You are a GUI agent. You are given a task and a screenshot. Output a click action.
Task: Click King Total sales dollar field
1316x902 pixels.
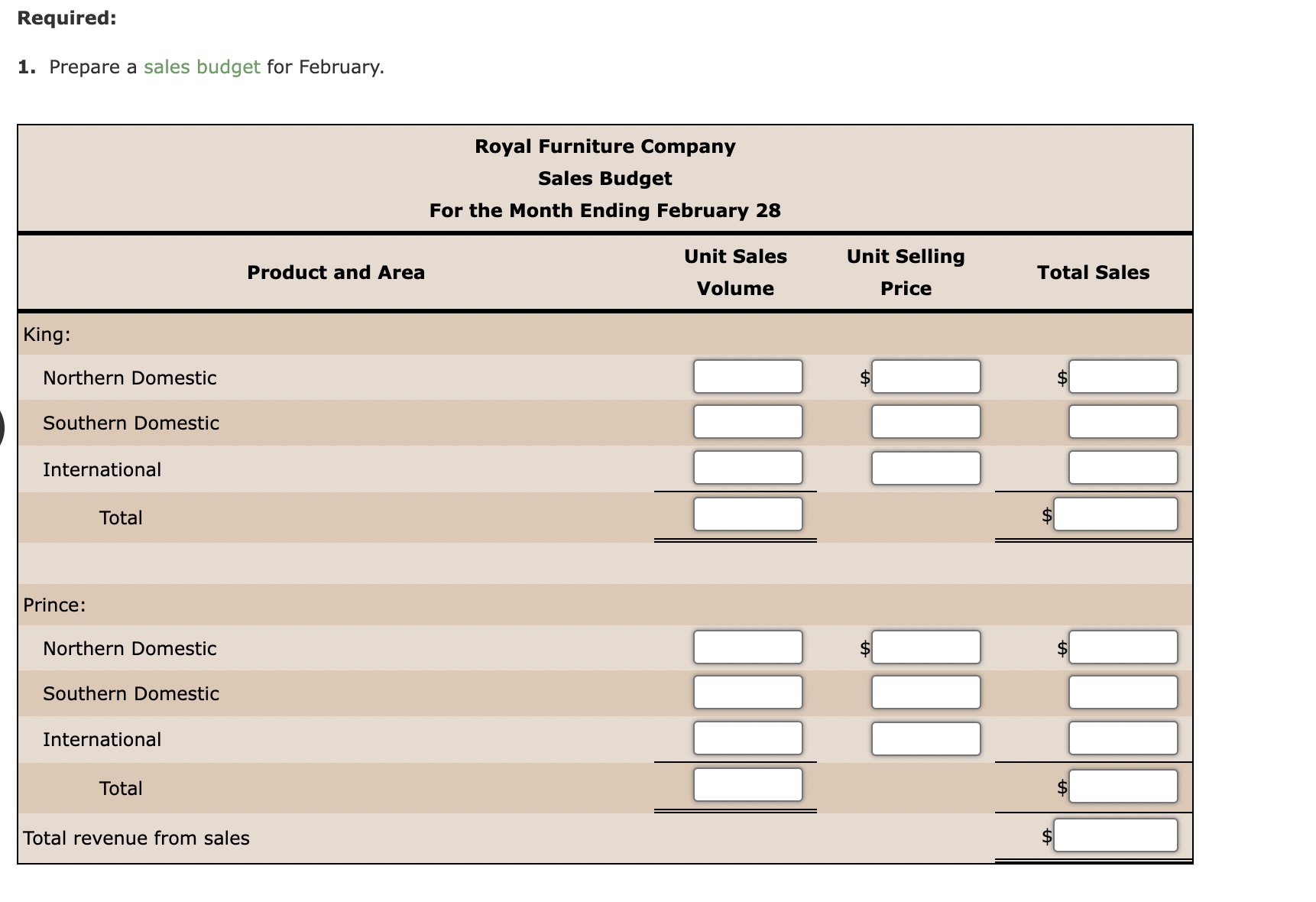pyautogui.click(x=1117, y=514)
